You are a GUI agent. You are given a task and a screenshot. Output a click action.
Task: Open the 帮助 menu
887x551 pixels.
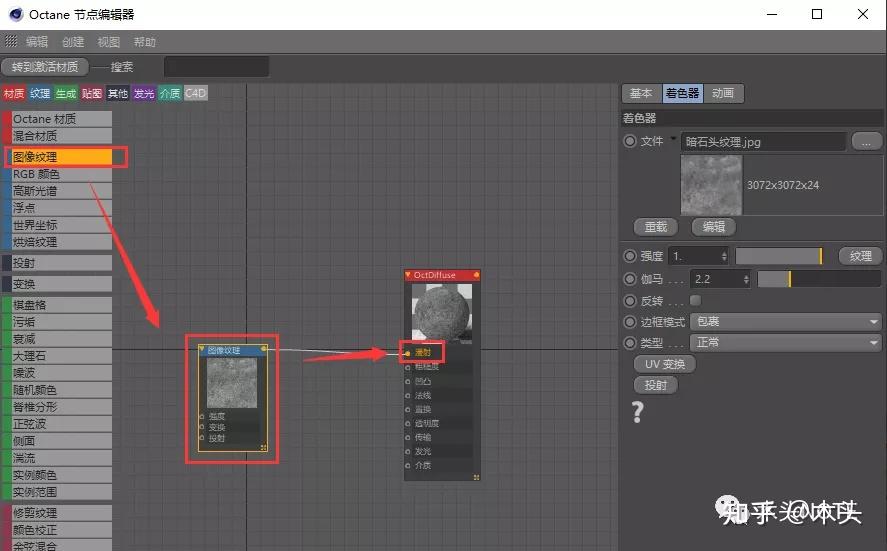tap(145, 42)
